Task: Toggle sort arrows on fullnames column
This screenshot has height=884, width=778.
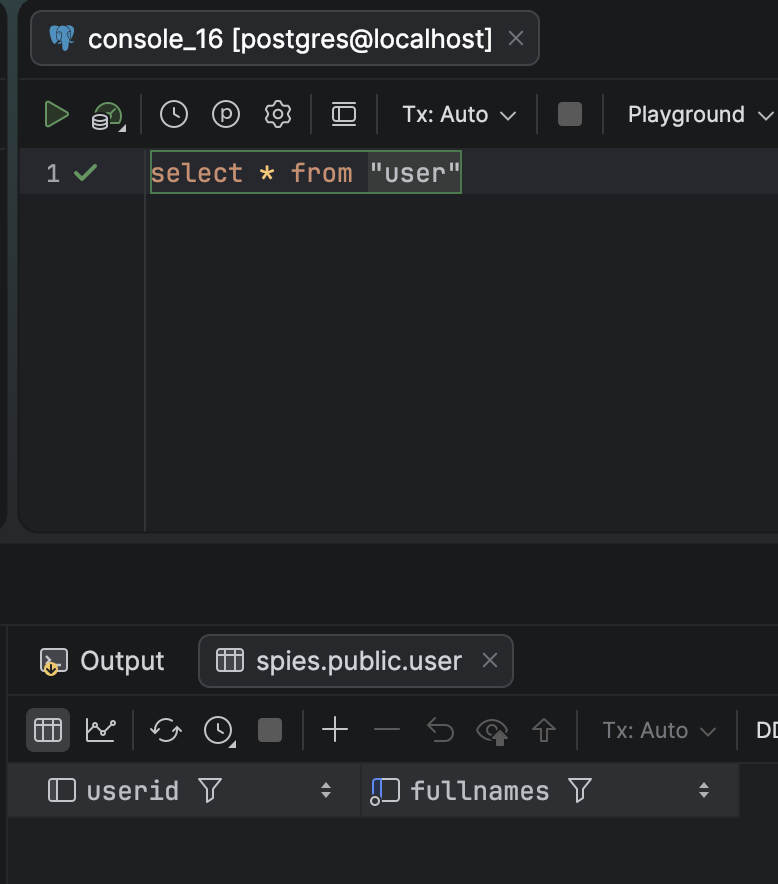Action: click(704, 790)
